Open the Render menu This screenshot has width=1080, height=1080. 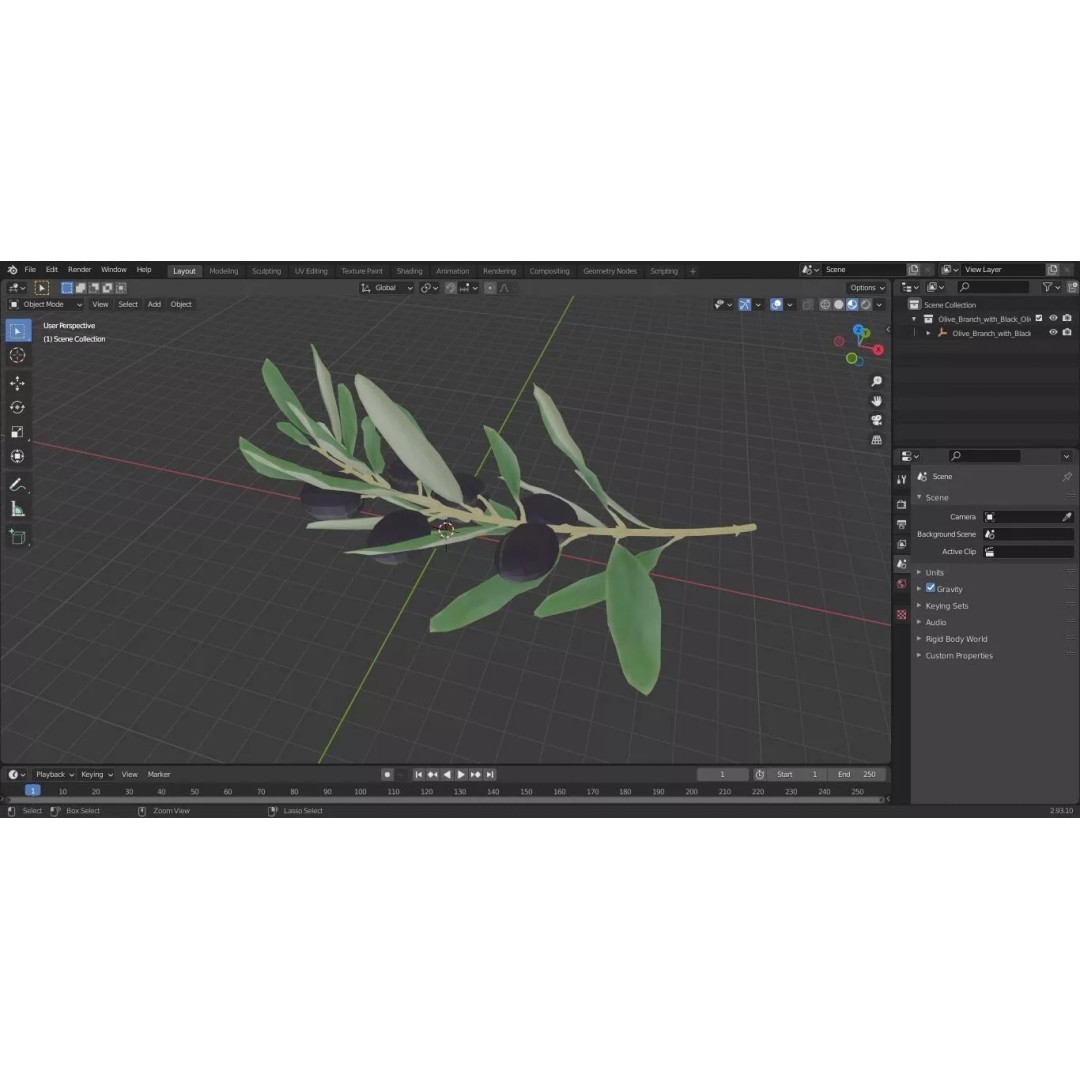[x=79, y=270]
